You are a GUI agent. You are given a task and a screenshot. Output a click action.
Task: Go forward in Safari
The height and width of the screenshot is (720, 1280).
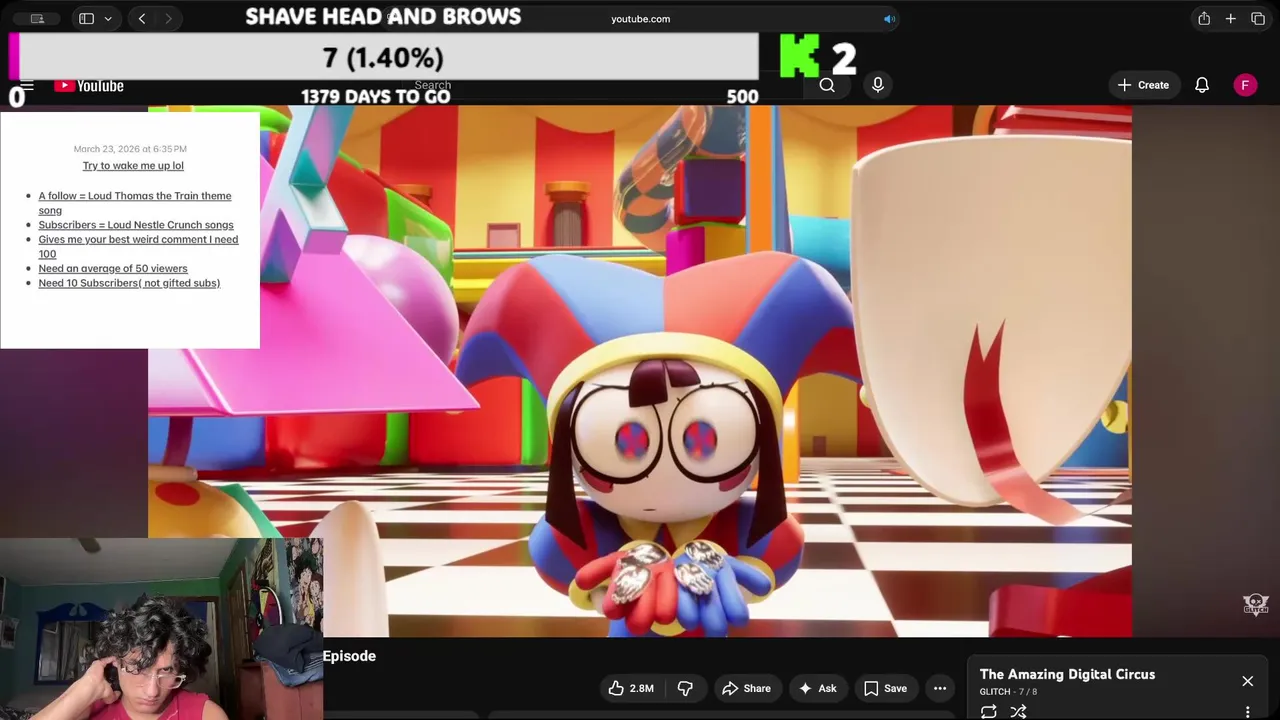[168, 19]
